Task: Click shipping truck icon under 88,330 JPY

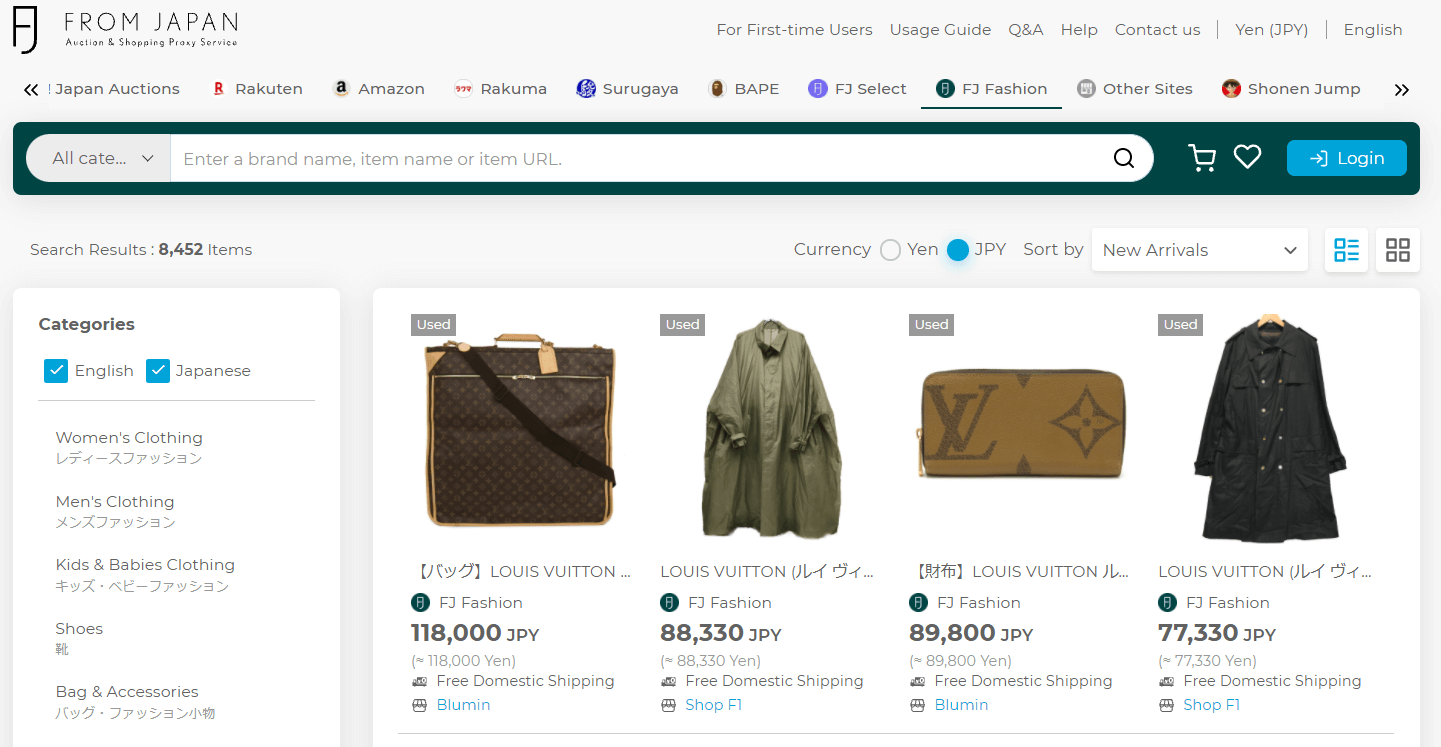Action: pos(668,681)
